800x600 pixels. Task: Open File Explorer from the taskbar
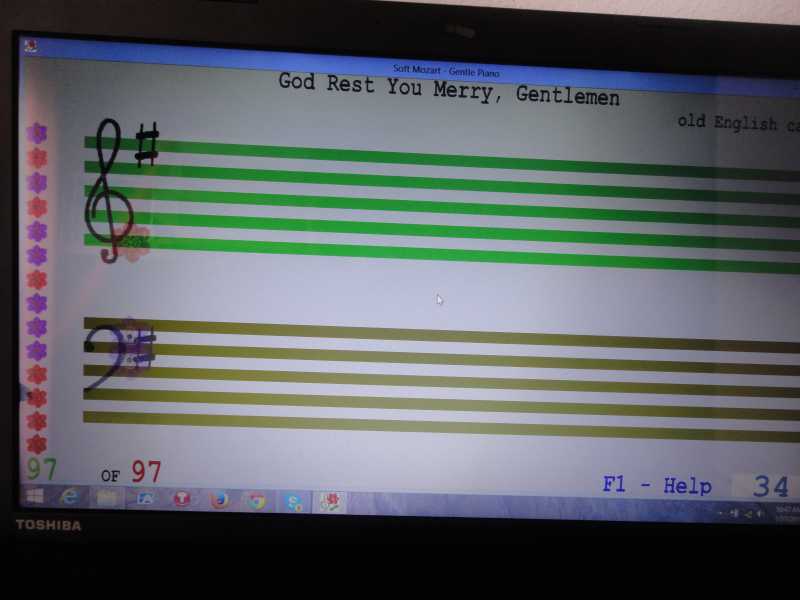107,497
